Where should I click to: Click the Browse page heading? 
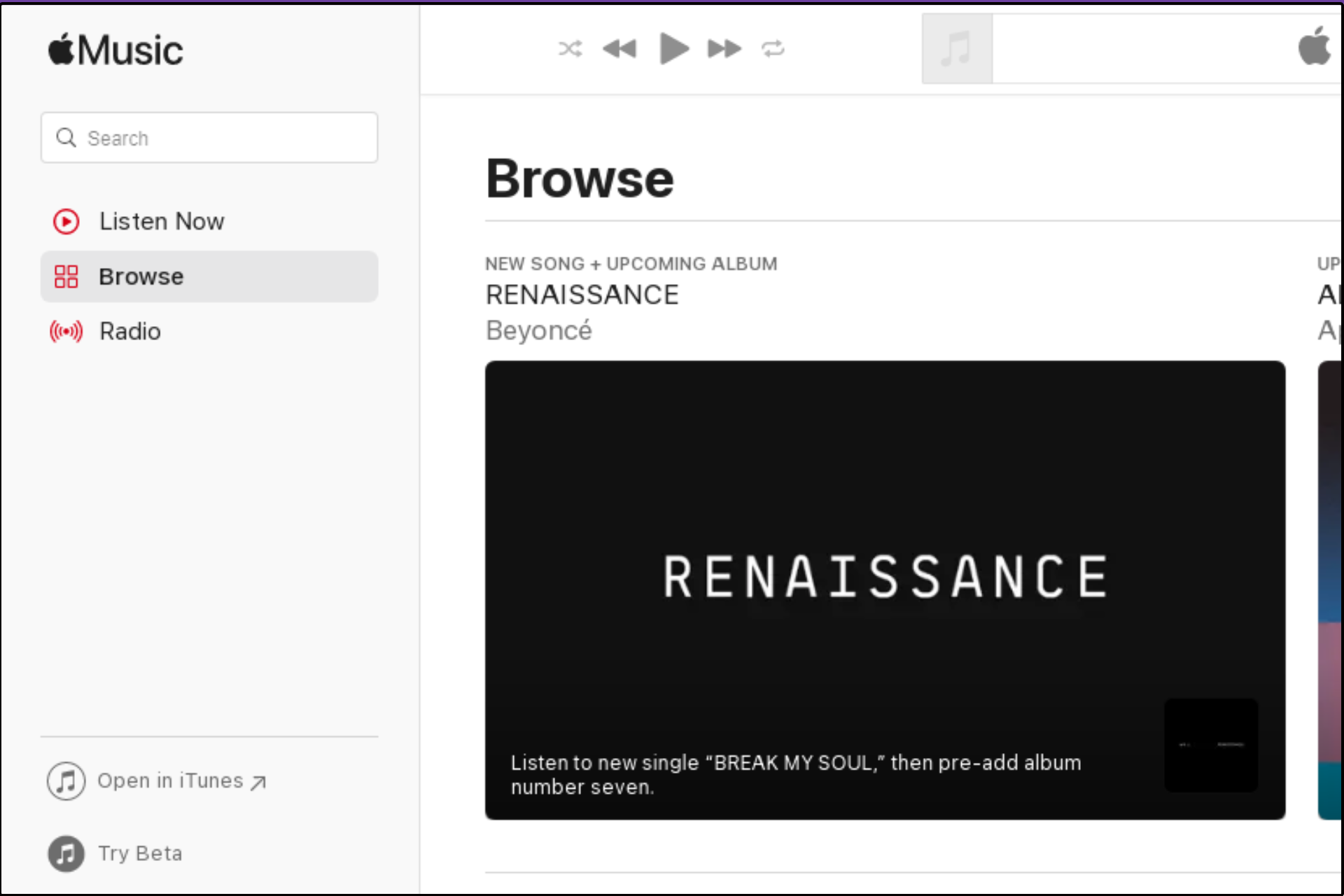[x=580, y=178]
